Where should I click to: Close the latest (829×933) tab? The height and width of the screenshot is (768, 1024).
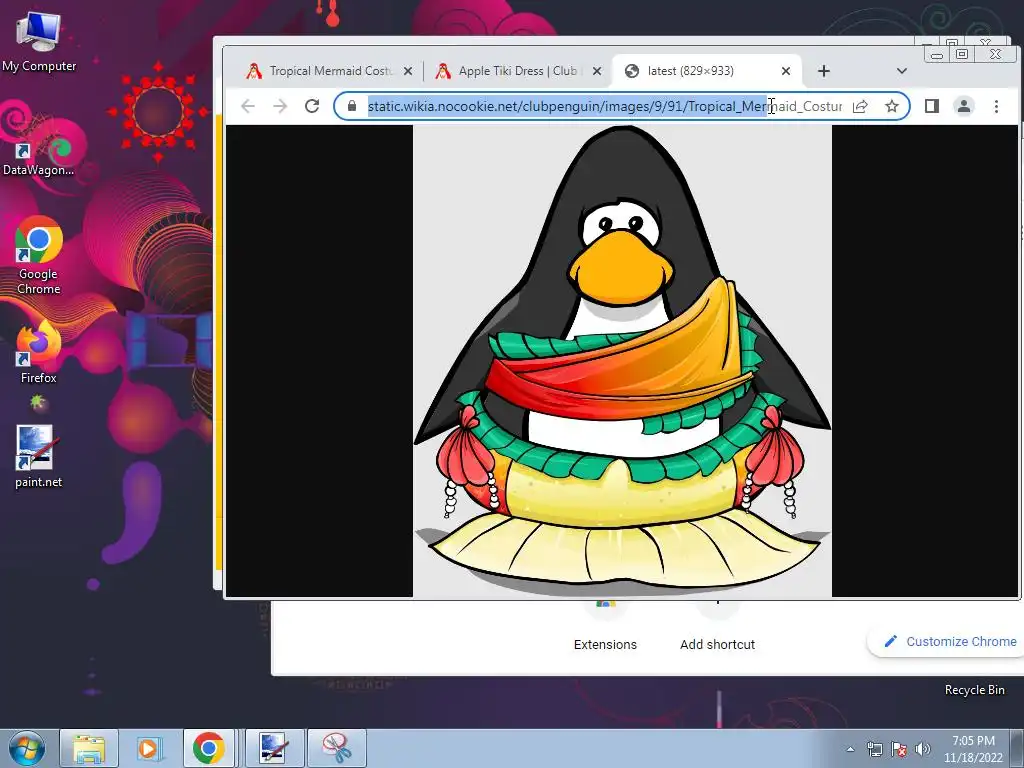click(786, 71)
